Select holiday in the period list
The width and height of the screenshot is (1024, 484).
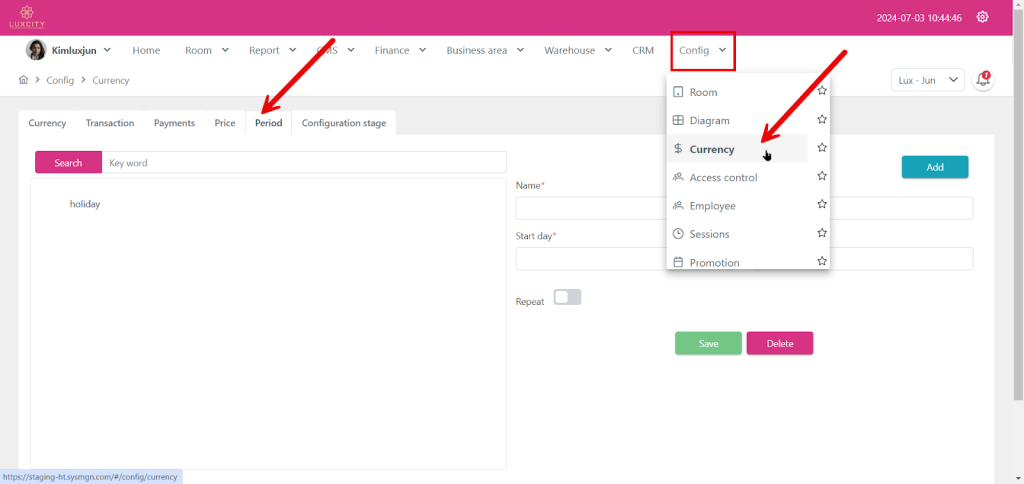click(85, 204)
